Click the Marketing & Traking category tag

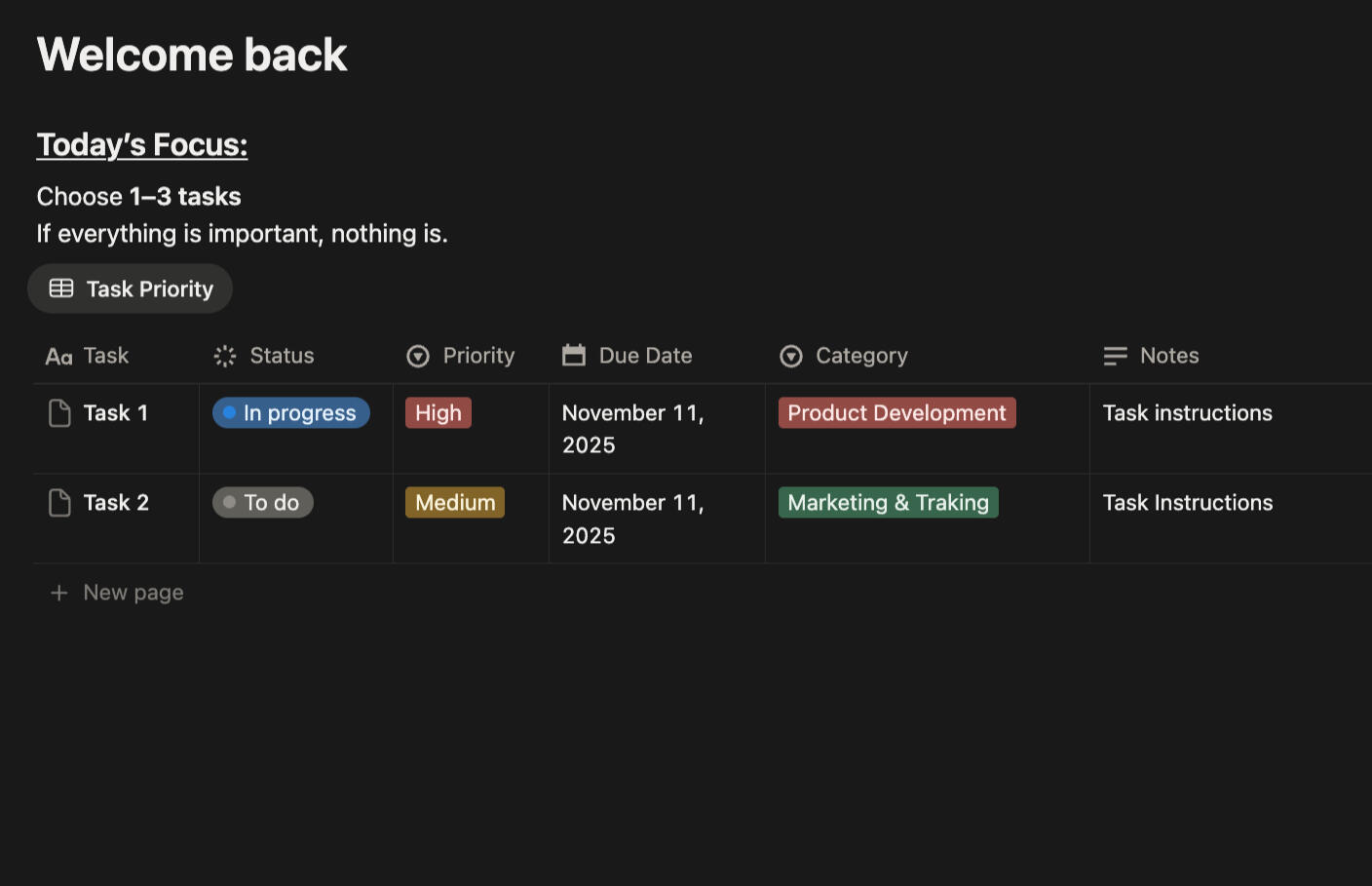(888, 503)
